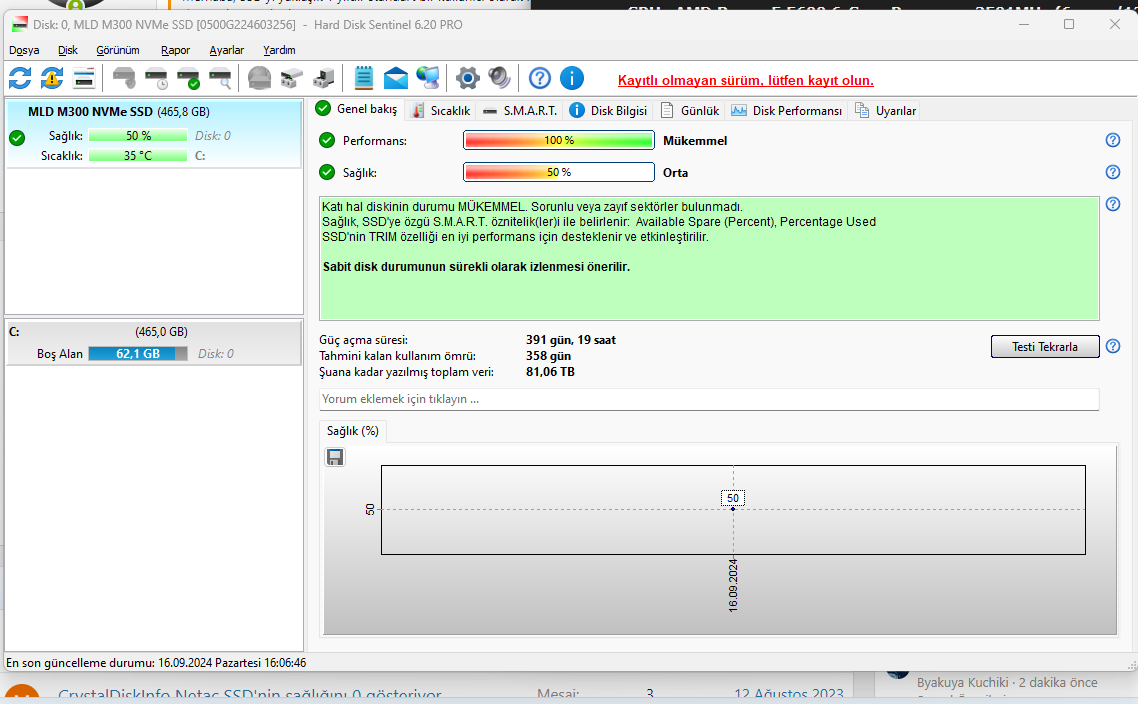The width and height of the screenshot is (1138, 704).
Task: Click the green check icon next to Performans
Action: coord(327,140)
